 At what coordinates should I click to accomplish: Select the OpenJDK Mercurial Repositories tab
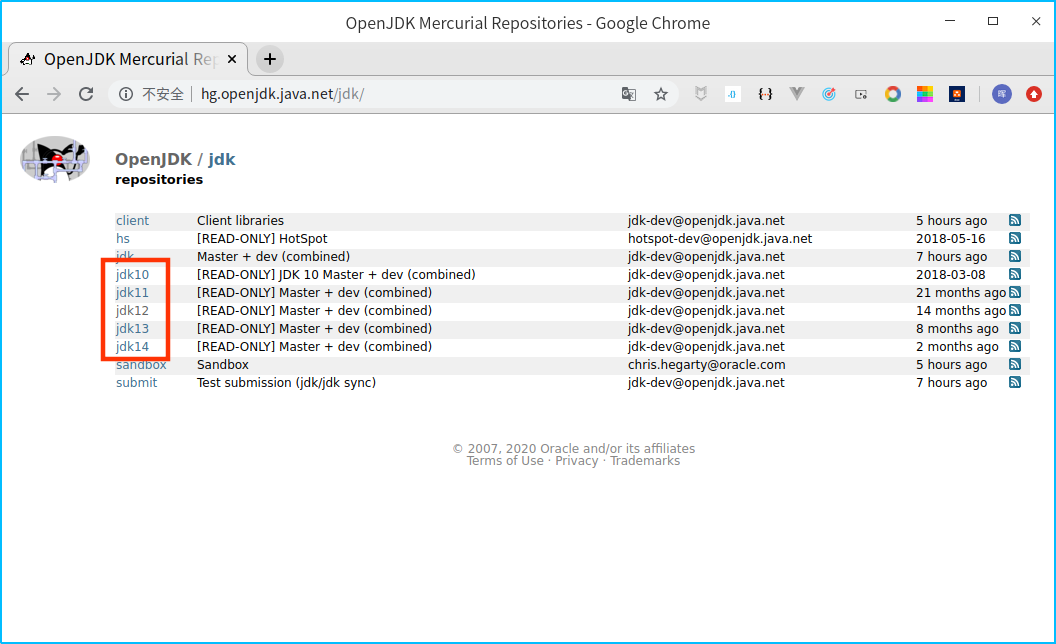[x=128, y=59]
